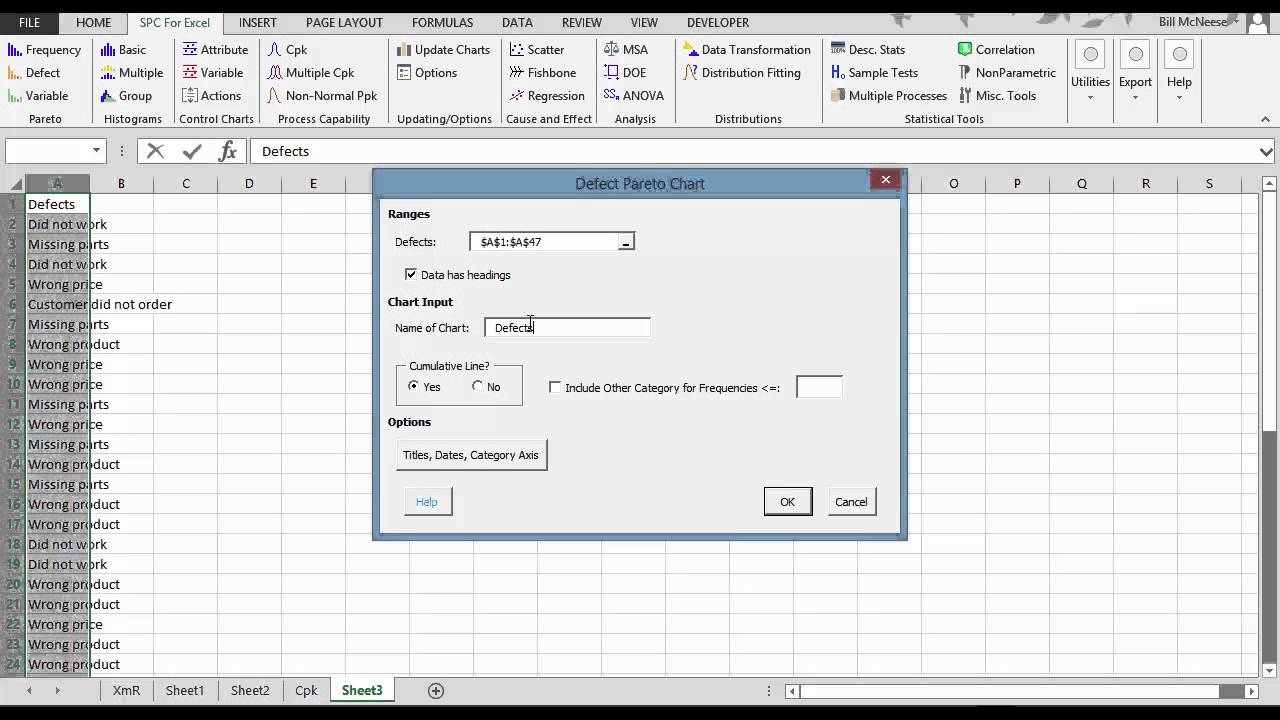Cancel the Defect Pareto Chart dialog
Screen dimensions: 1280x720
coord(851,502)
